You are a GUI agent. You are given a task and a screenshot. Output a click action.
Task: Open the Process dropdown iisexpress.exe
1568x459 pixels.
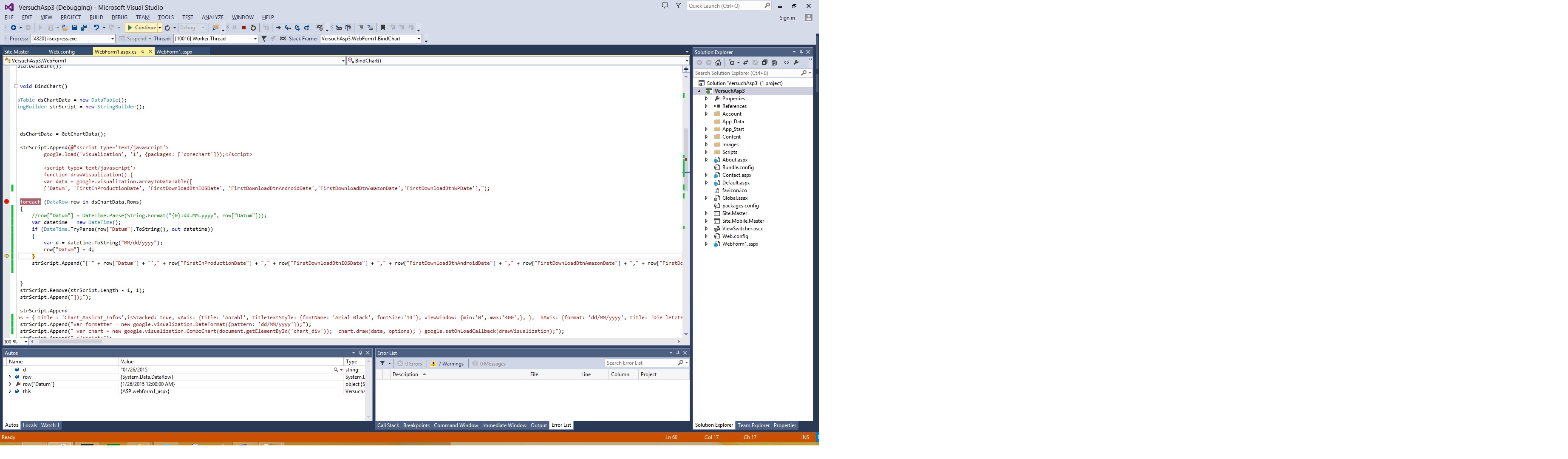72,39
